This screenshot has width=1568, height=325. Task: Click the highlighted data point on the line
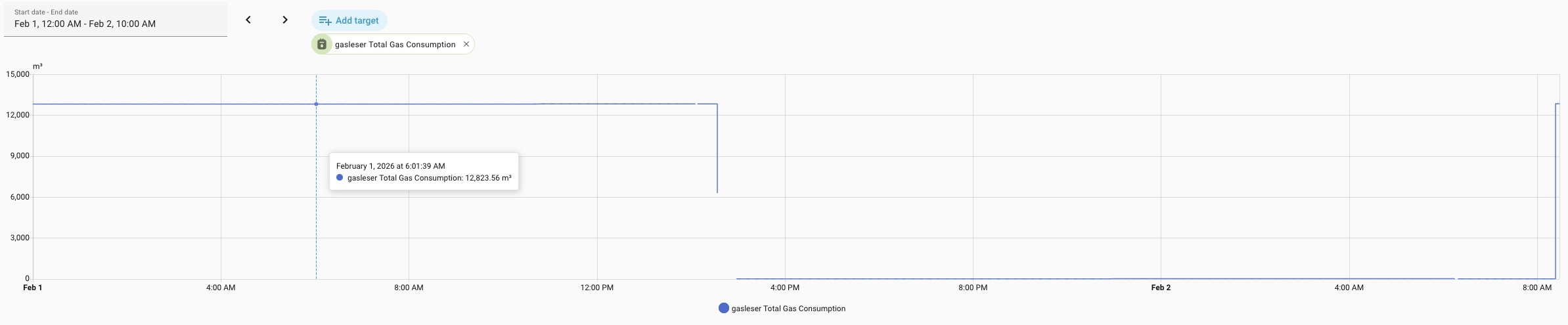(316, 104)
